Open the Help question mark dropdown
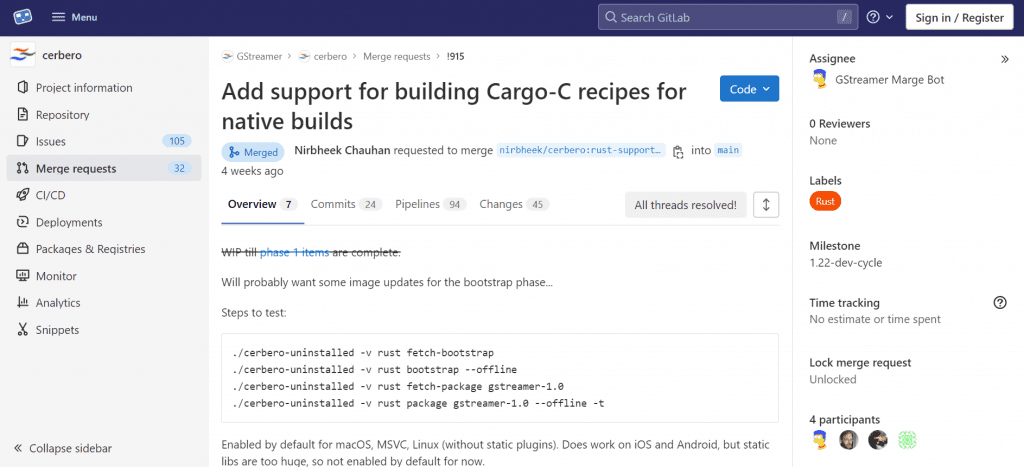Viewport: 1024px width, 467px height. 880,18
